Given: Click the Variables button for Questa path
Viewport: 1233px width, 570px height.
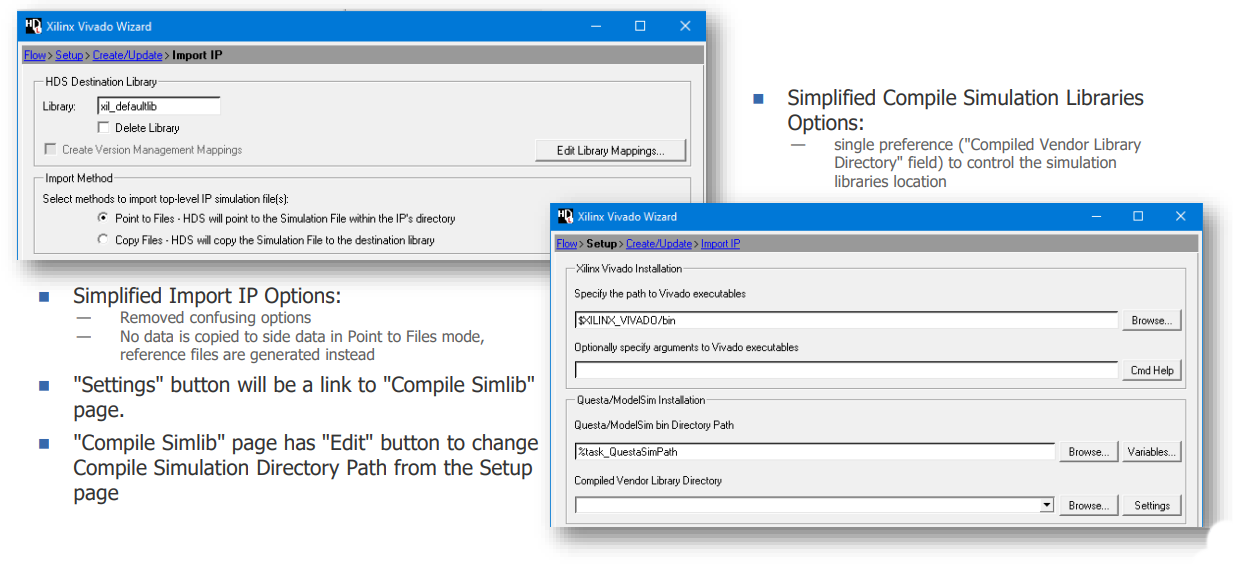Looking at the screenshot, I should point(1151,452).
